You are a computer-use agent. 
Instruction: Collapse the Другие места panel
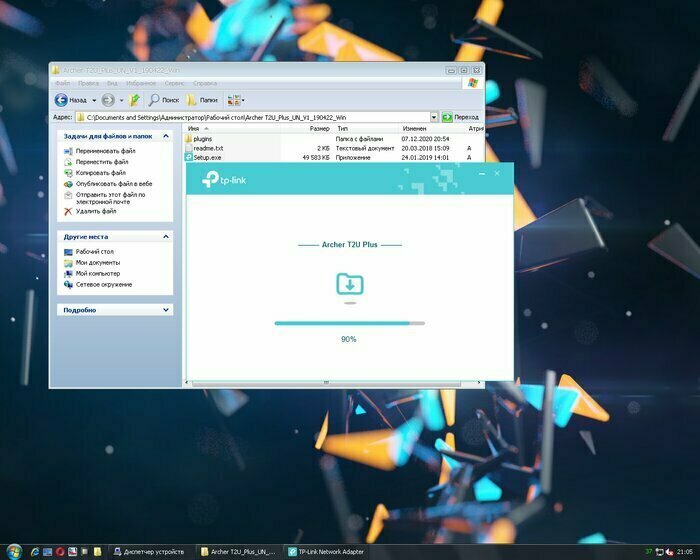(x=166, y=237)
